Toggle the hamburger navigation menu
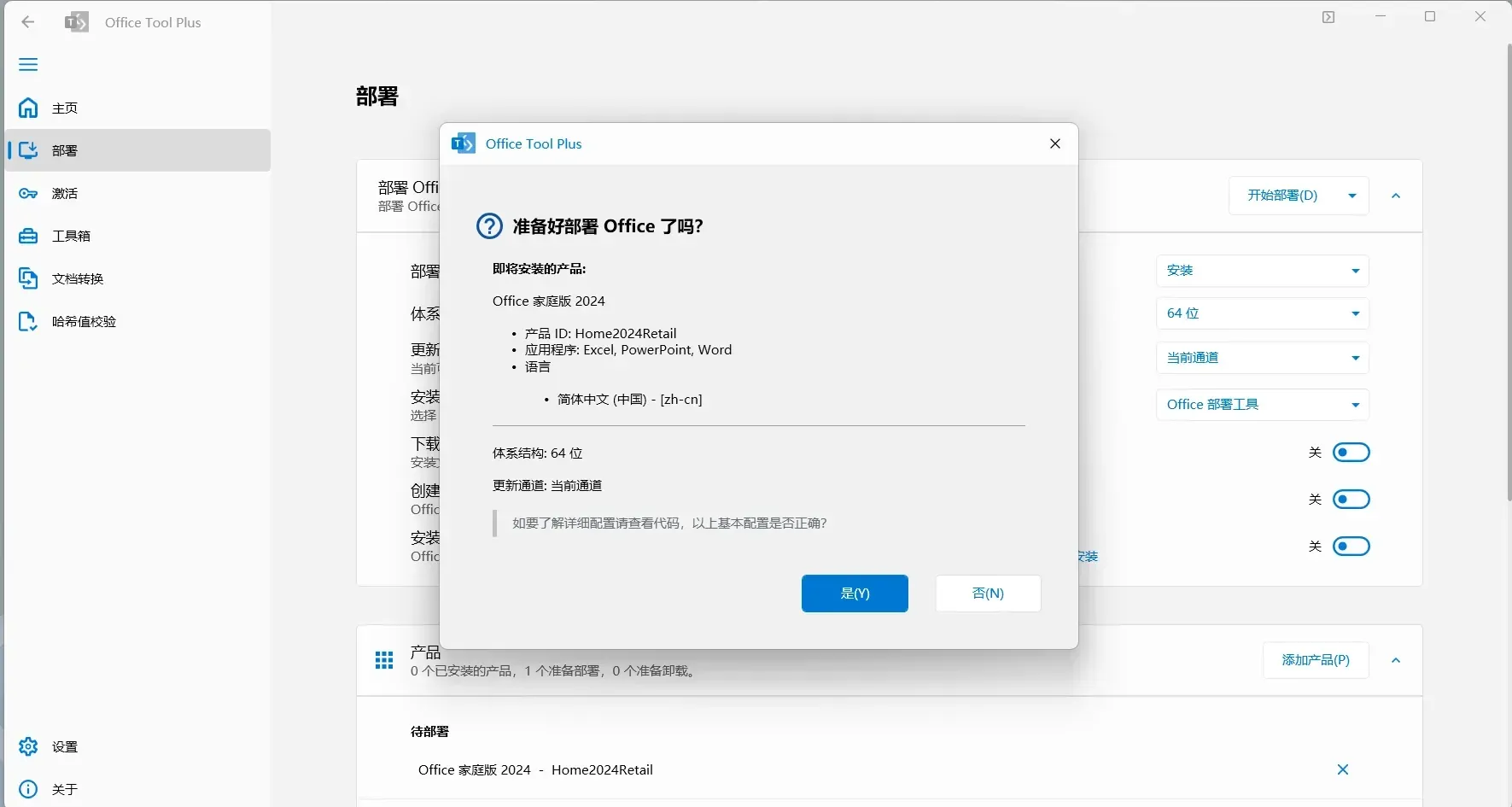 pos(28,65)
